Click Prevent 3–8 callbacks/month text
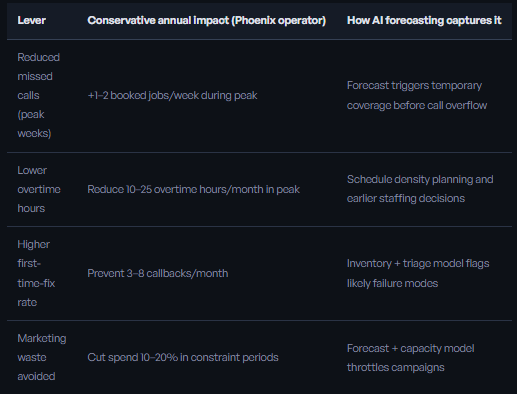This screenshot has height=394, width=517. click(158, 273)
